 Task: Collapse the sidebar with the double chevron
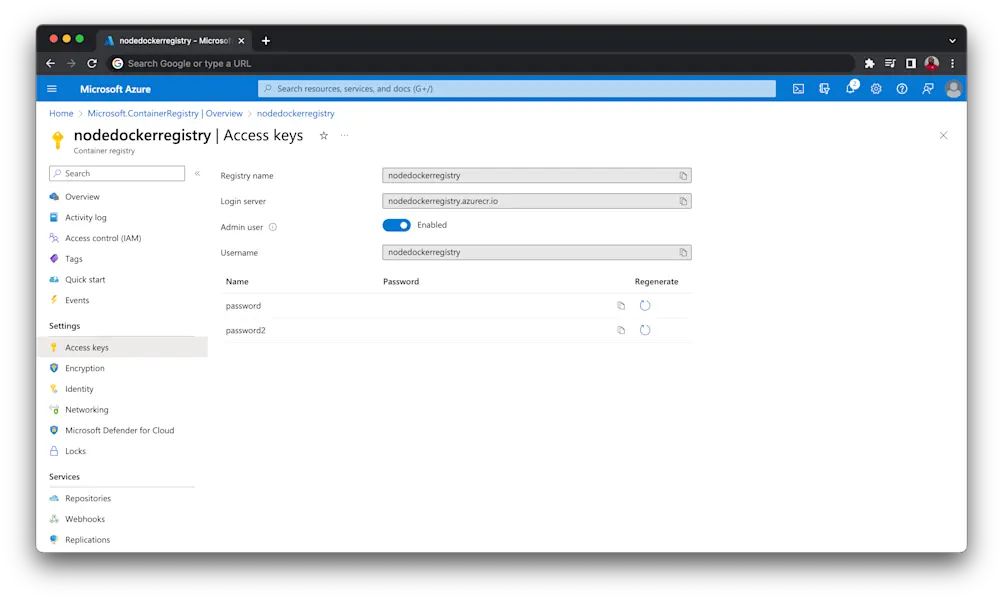pos(196,172)
